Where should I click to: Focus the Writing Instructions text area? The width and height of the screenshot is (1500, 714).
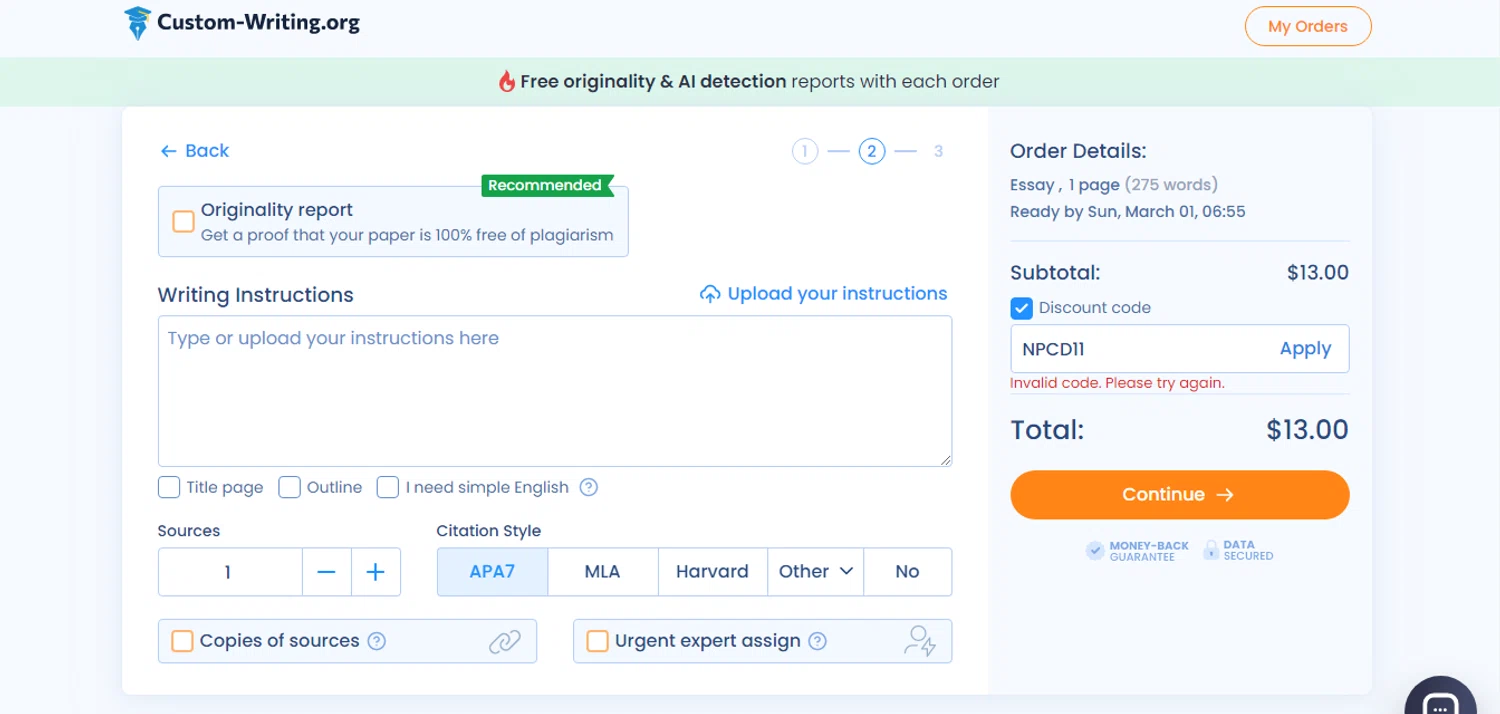point(555,391)
